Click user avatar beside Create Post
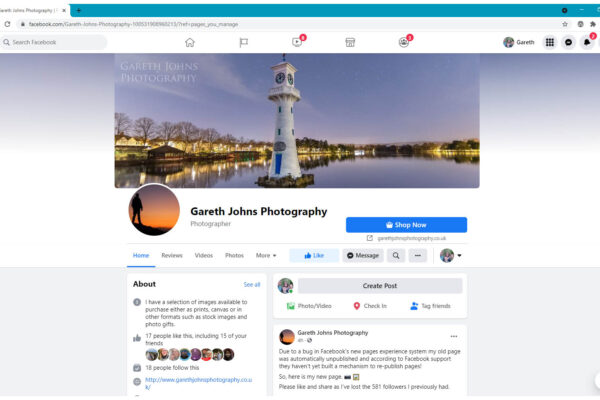The height and width of the screenshot is (400, 600). click(285, 286)
